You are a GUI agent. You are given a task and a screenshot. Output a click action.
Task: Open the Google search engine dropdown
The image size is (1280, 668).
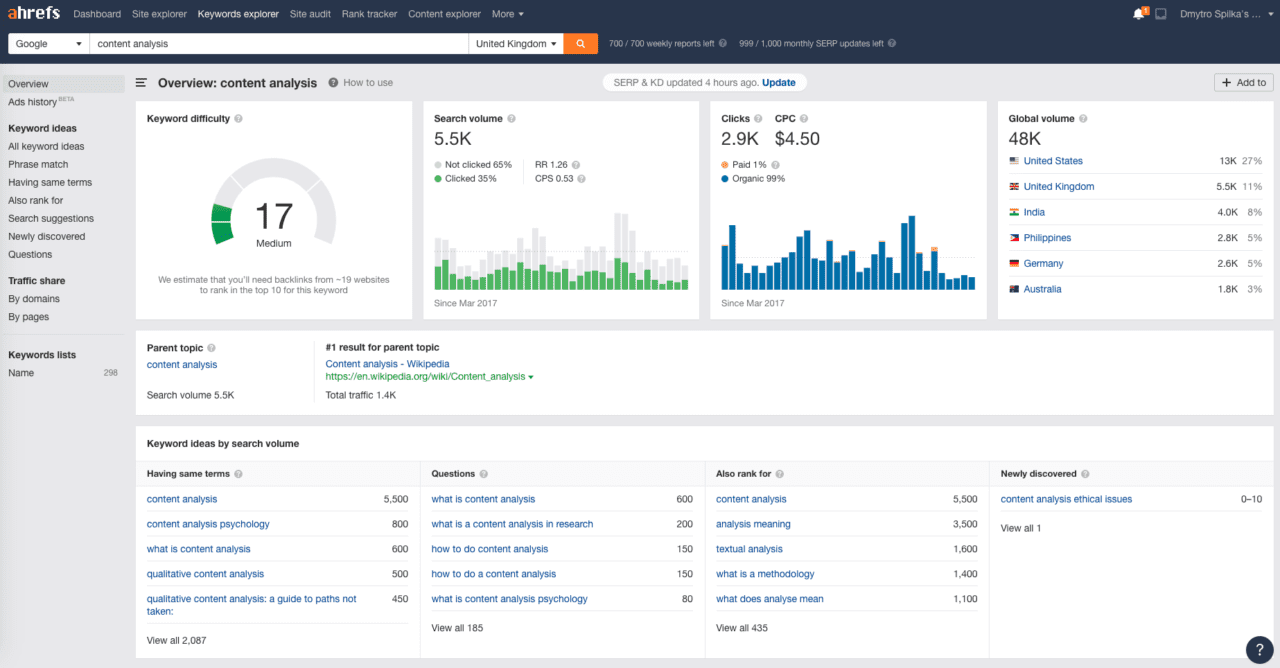pos(45,44)
